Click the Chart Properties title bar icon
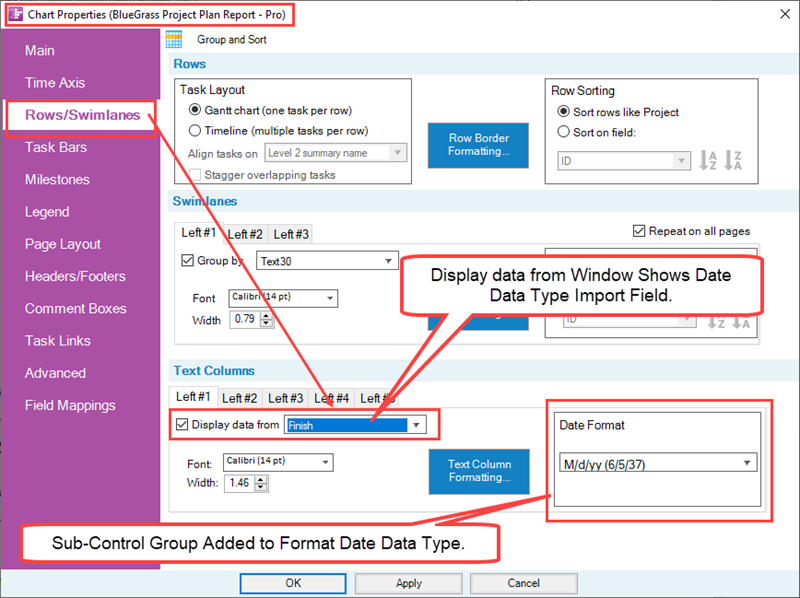This screenshot has width=800, height=598. pyautogui.click(x=14, y=14)
